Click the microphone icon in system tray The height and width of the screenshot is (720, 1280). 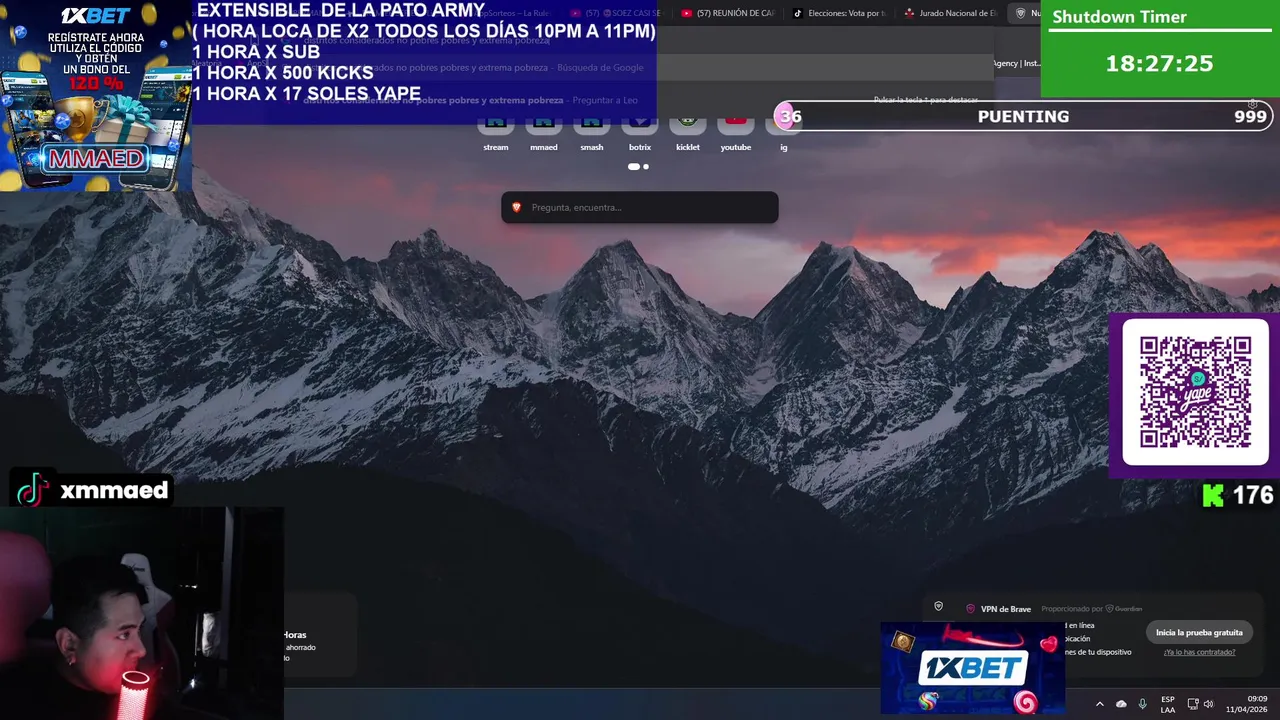1143,704
